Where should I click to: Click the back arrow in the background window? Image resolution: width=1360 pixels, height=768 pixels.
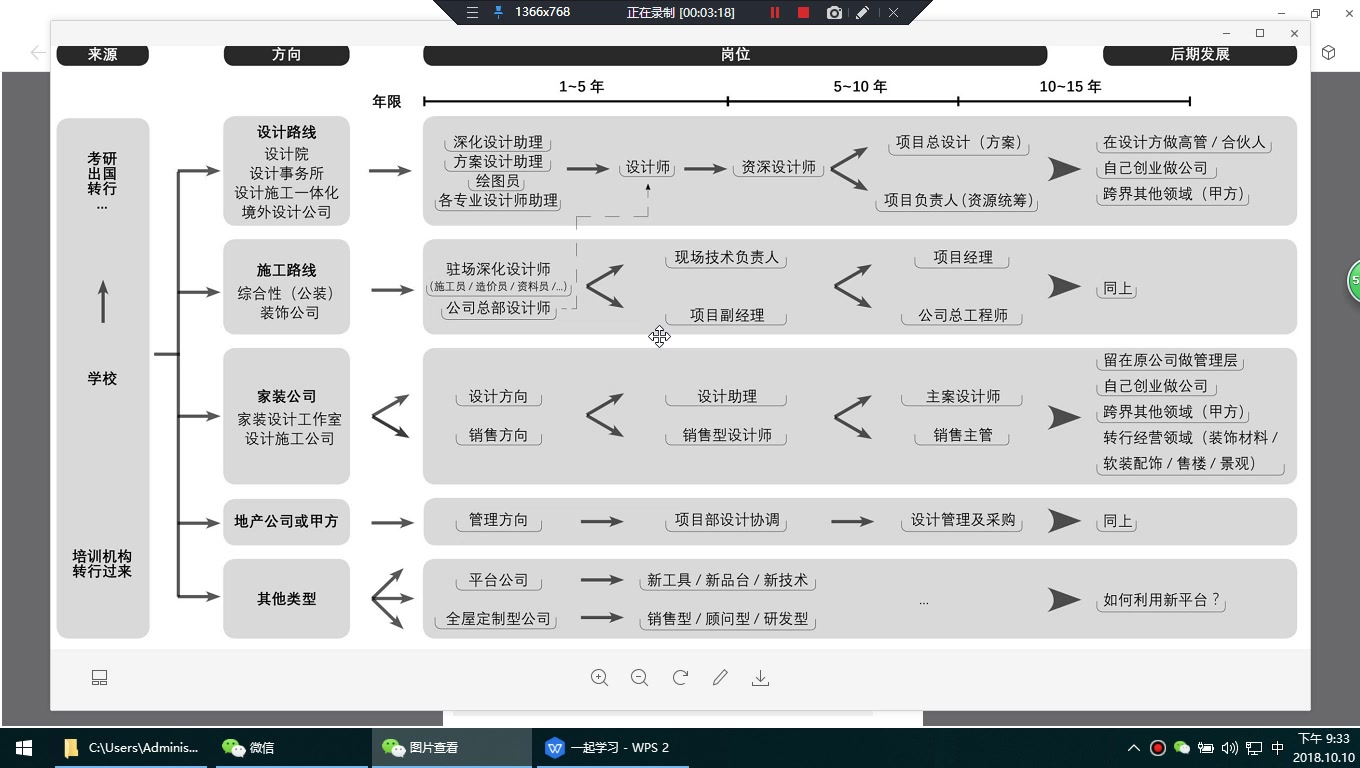coord(38,53)
